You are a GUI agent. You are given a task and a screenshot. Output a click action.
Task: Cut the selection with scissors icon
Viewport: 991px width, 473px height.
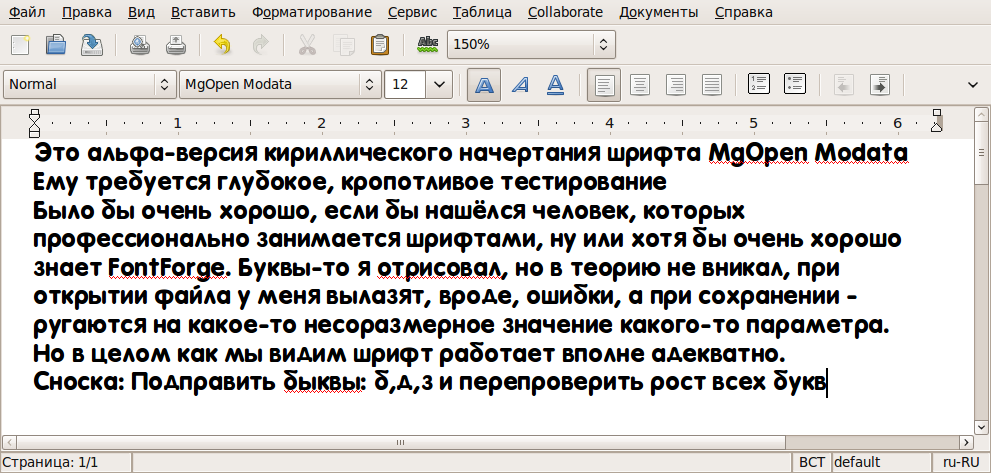[x=307, y=45]
